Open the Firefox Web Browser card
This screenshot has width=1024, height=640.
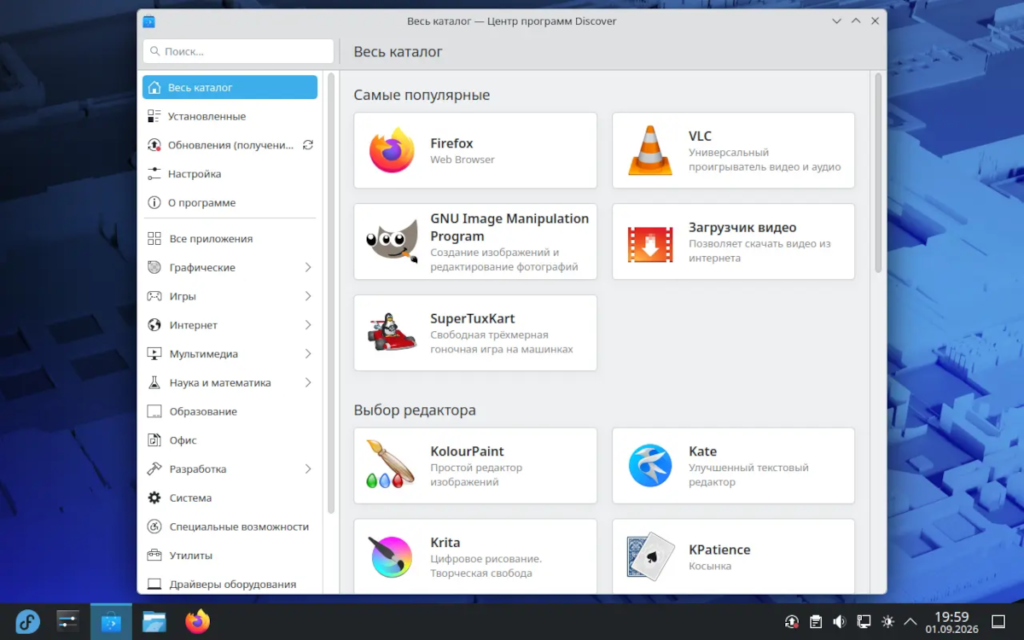pos(475,151)
